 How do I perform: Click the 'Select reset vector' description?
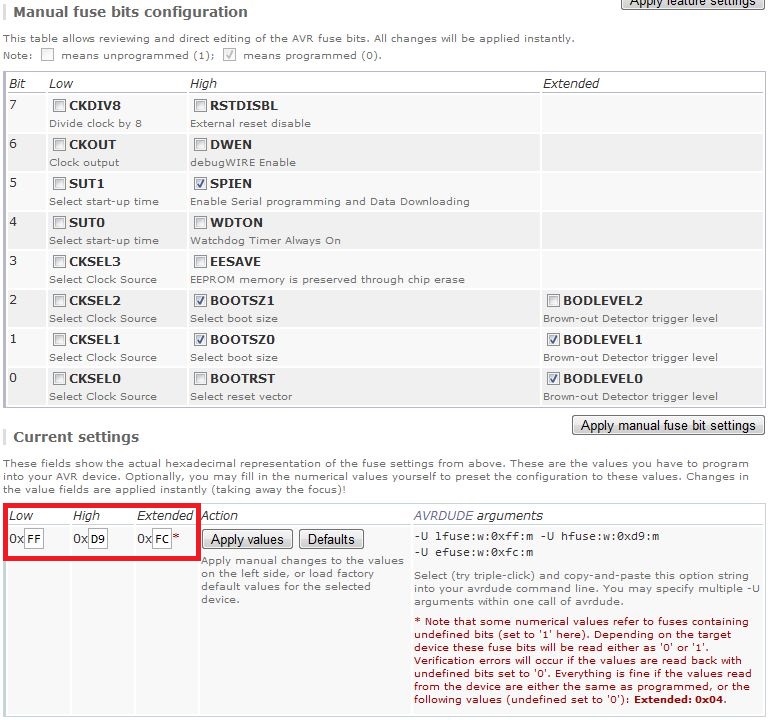click(241, 396)
